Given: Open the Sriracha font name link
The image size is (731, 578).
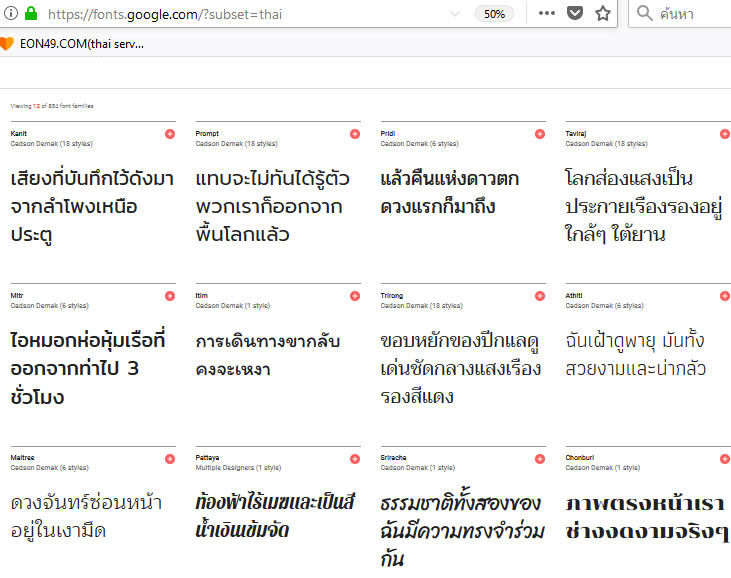Looking at the screenshot, I should click(x=393, y=458).
